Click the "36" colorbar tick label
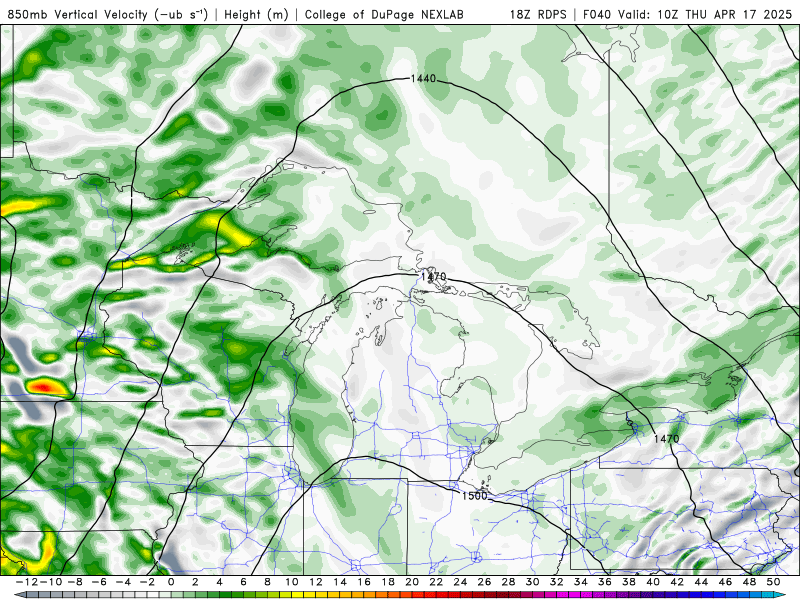 pyautogui.click(x=605, y=582)
